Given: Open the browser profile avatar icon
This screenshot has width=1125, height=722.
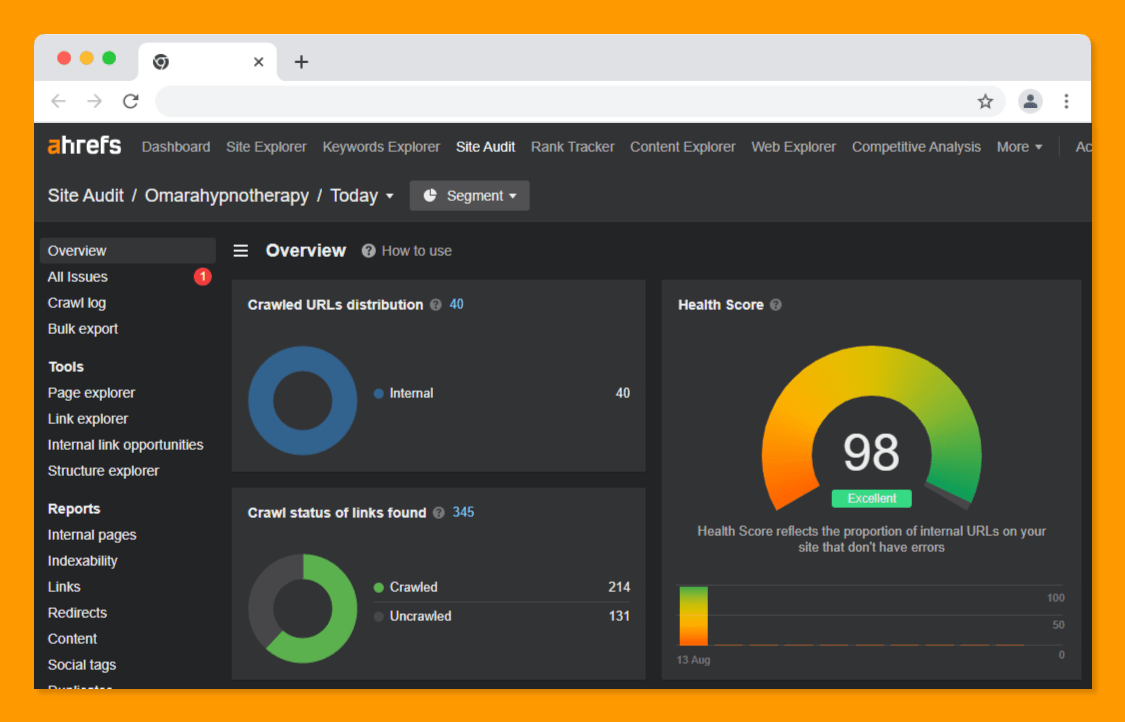Looking at the screenshot, I should point(1030,101).
